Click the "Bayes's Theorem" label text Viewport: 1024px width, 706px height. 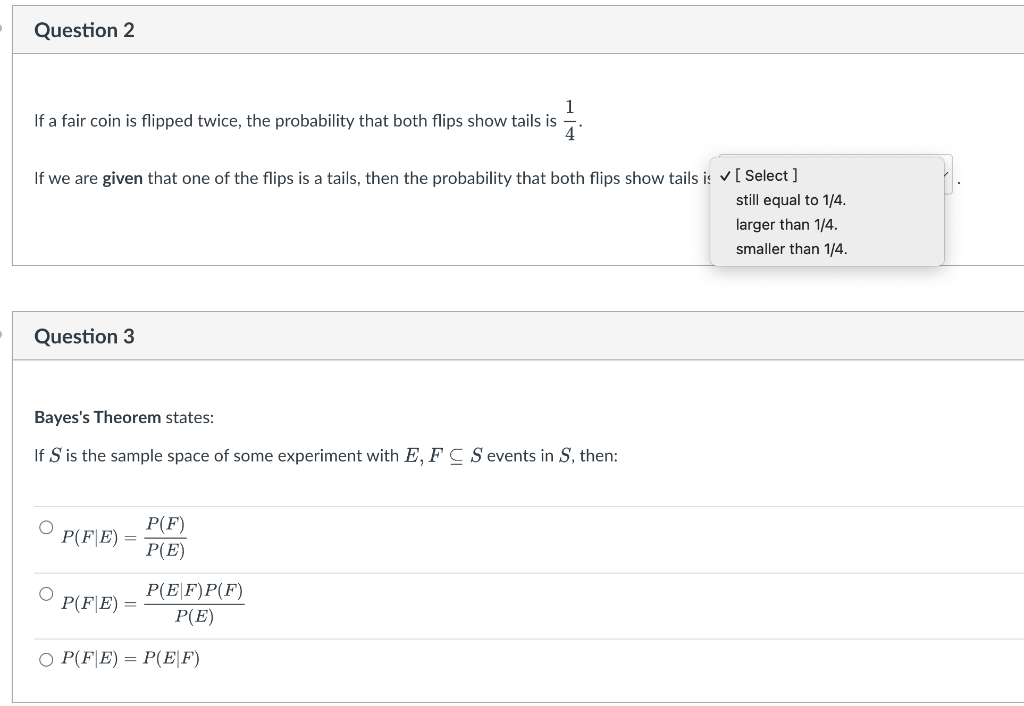click(x=96, y=416)
